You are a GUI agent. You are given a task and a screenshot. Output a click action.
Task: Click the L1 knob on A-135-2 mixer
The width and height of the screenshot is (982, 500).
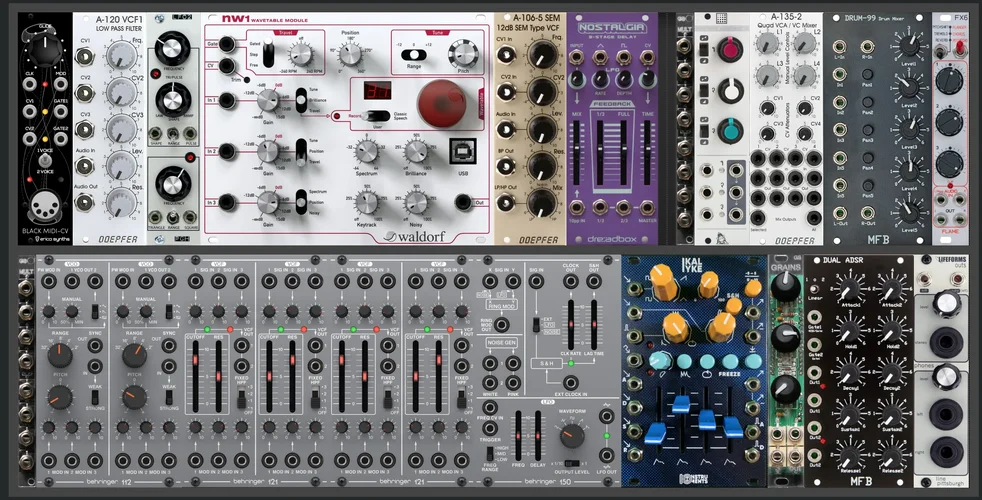[767, 43]
